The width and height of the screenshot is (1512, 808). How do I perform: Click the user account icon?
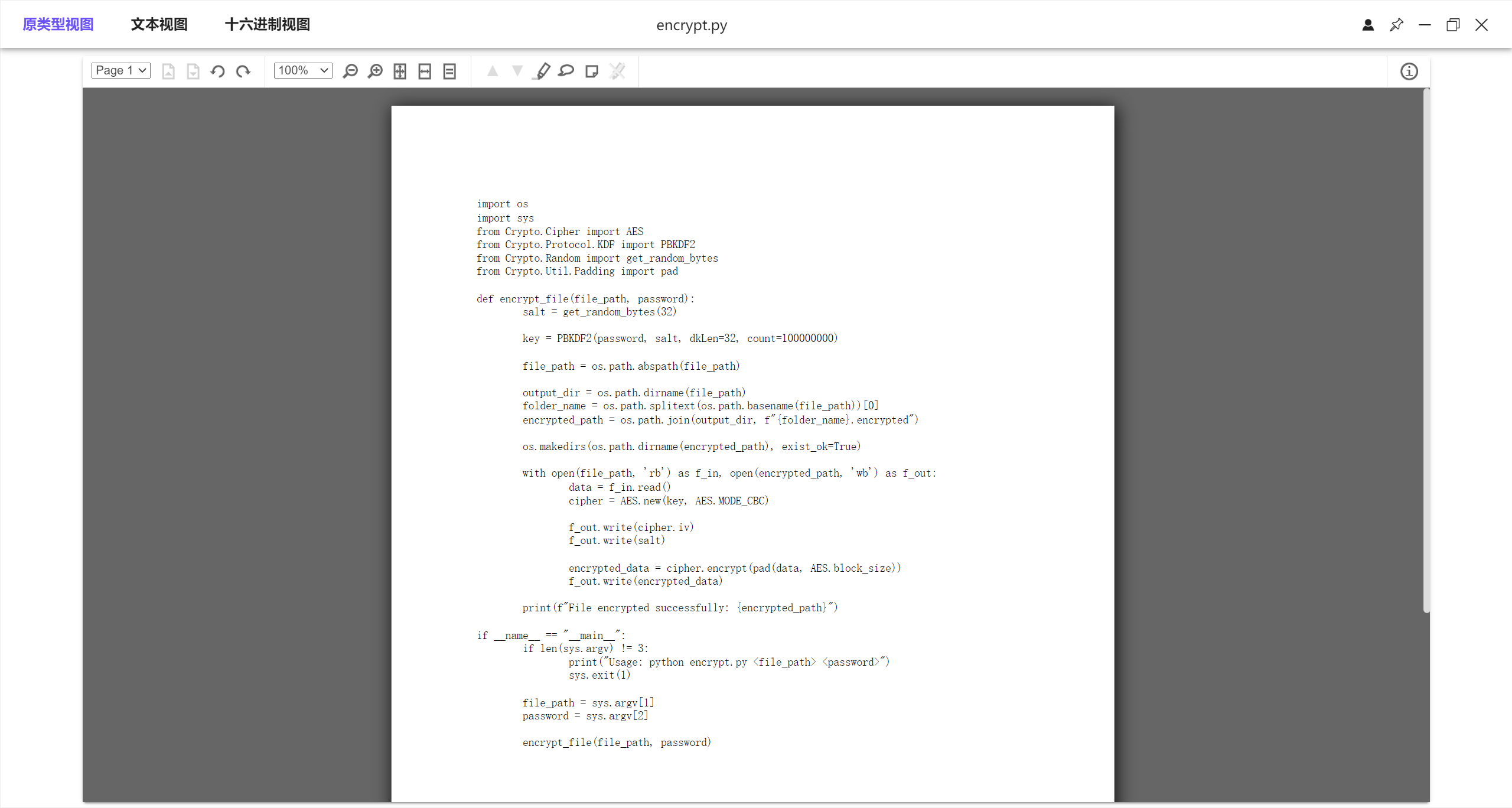point(1368,25)
